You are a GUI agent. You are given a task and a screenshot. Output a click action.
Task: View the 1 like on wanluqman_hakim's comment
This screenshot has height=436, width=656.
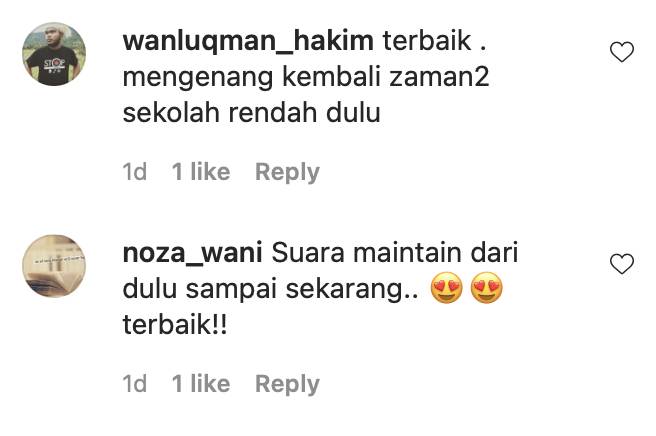[x=201, y=172]
